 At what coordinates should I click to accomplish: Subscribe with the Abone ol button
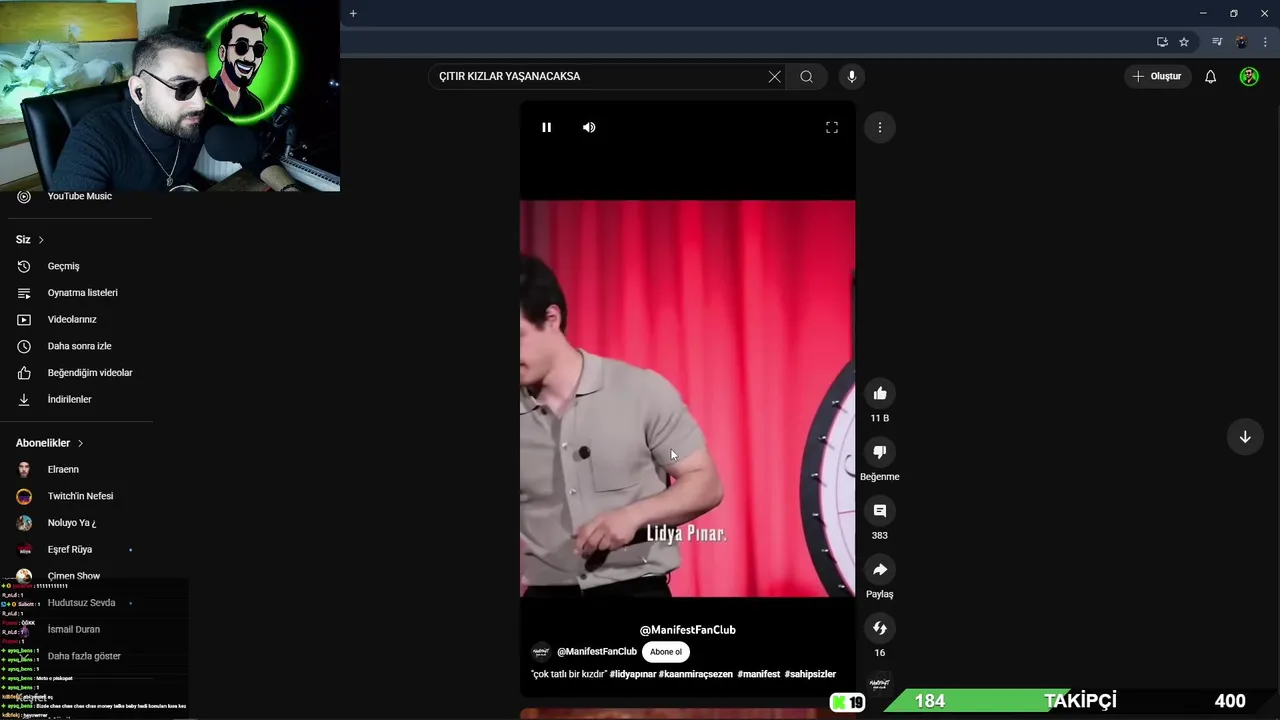(666, 651)
